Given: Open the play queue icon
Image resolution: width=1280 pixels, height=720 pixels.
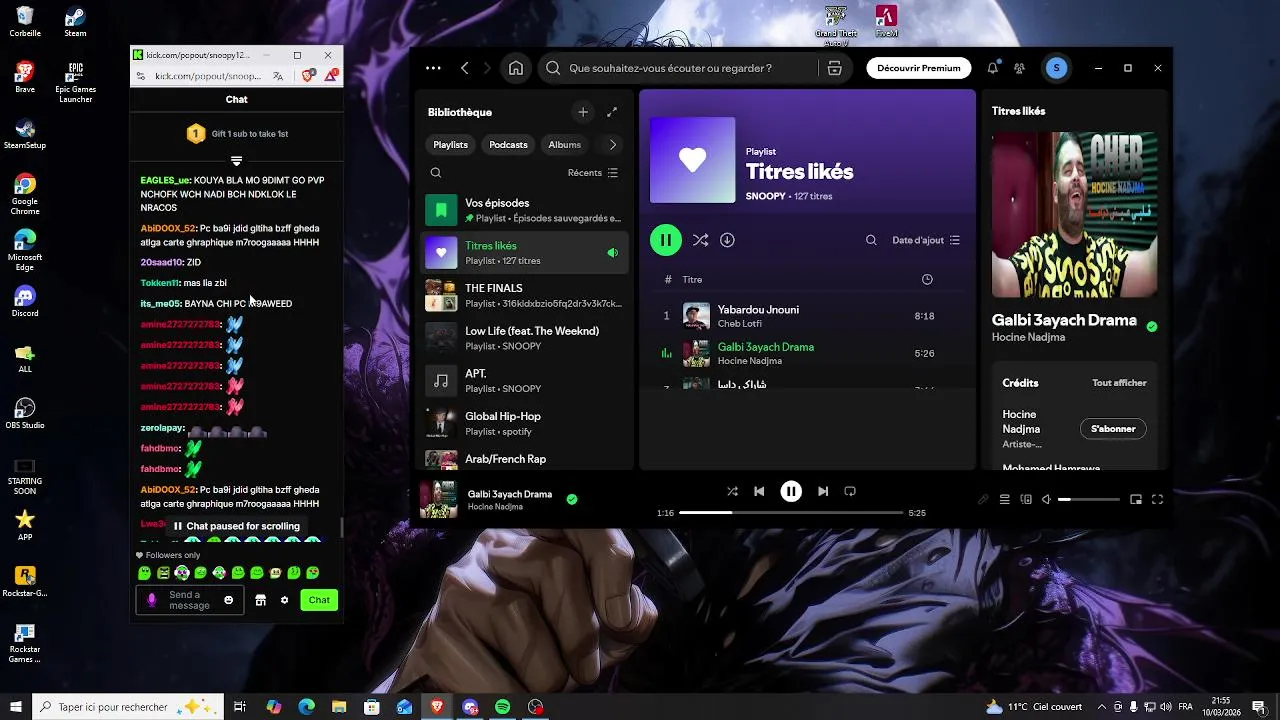Looking at the screenshot, I should tap(1004, 499).
